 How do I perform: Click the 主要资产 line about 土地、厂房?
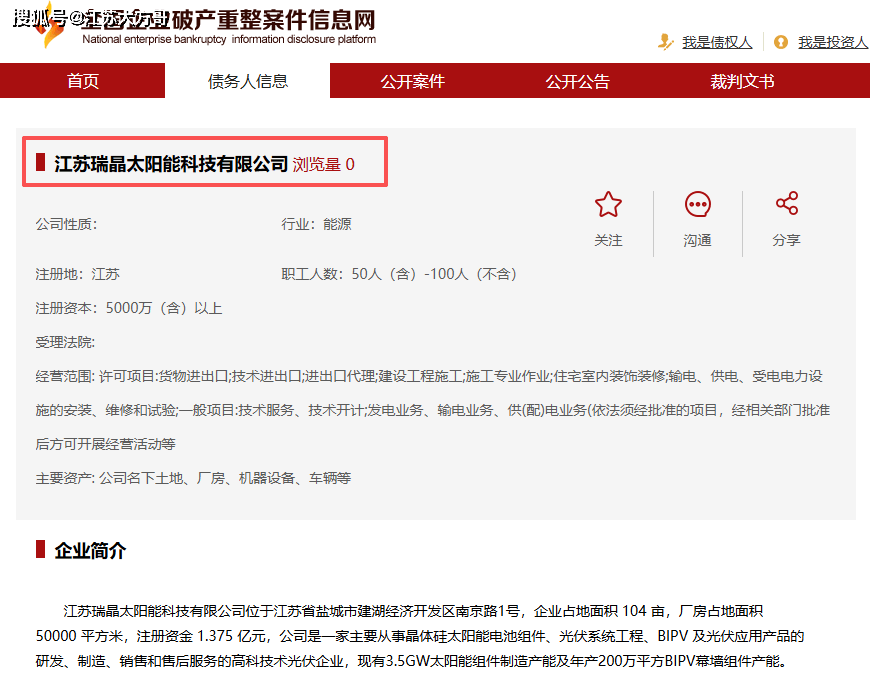pyautogui.click(x=193, y=478)
